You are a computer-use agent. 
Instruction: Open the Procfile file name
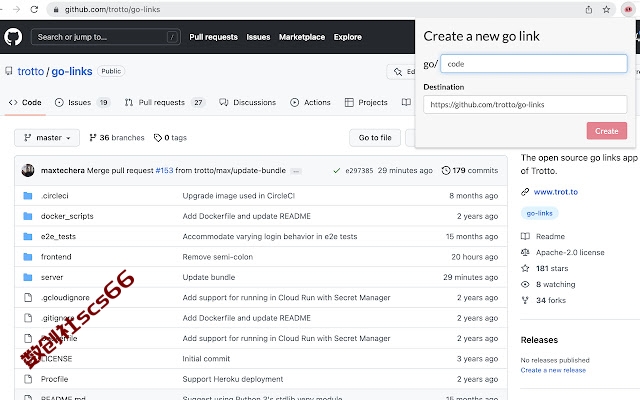point(54,379)
